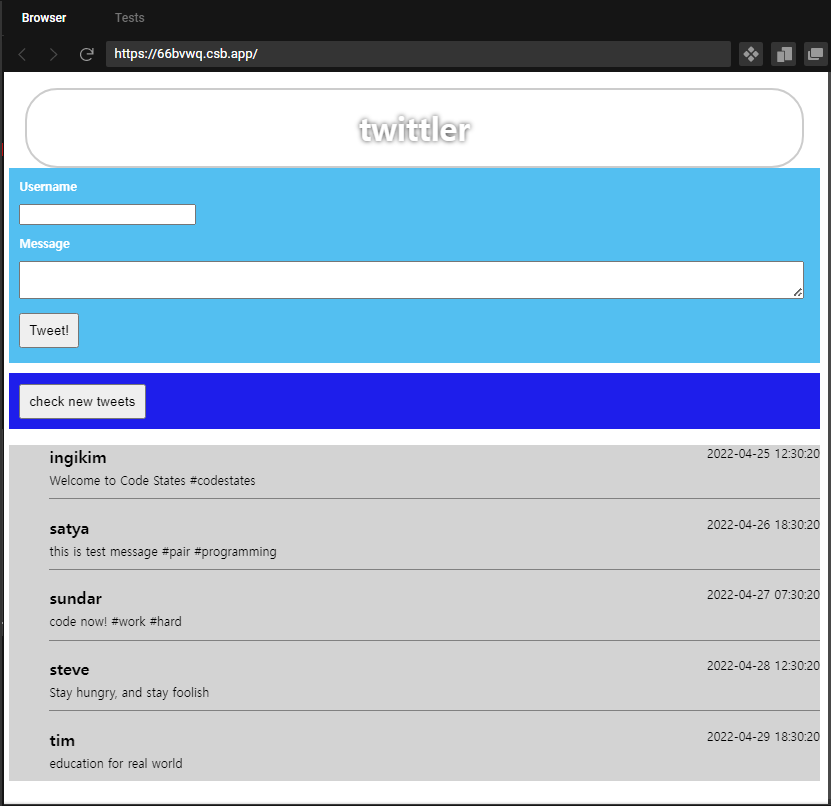The image size is (831, 806).
Task: Grab the Message textarea resize handle
Action: [x=798, y=293]
